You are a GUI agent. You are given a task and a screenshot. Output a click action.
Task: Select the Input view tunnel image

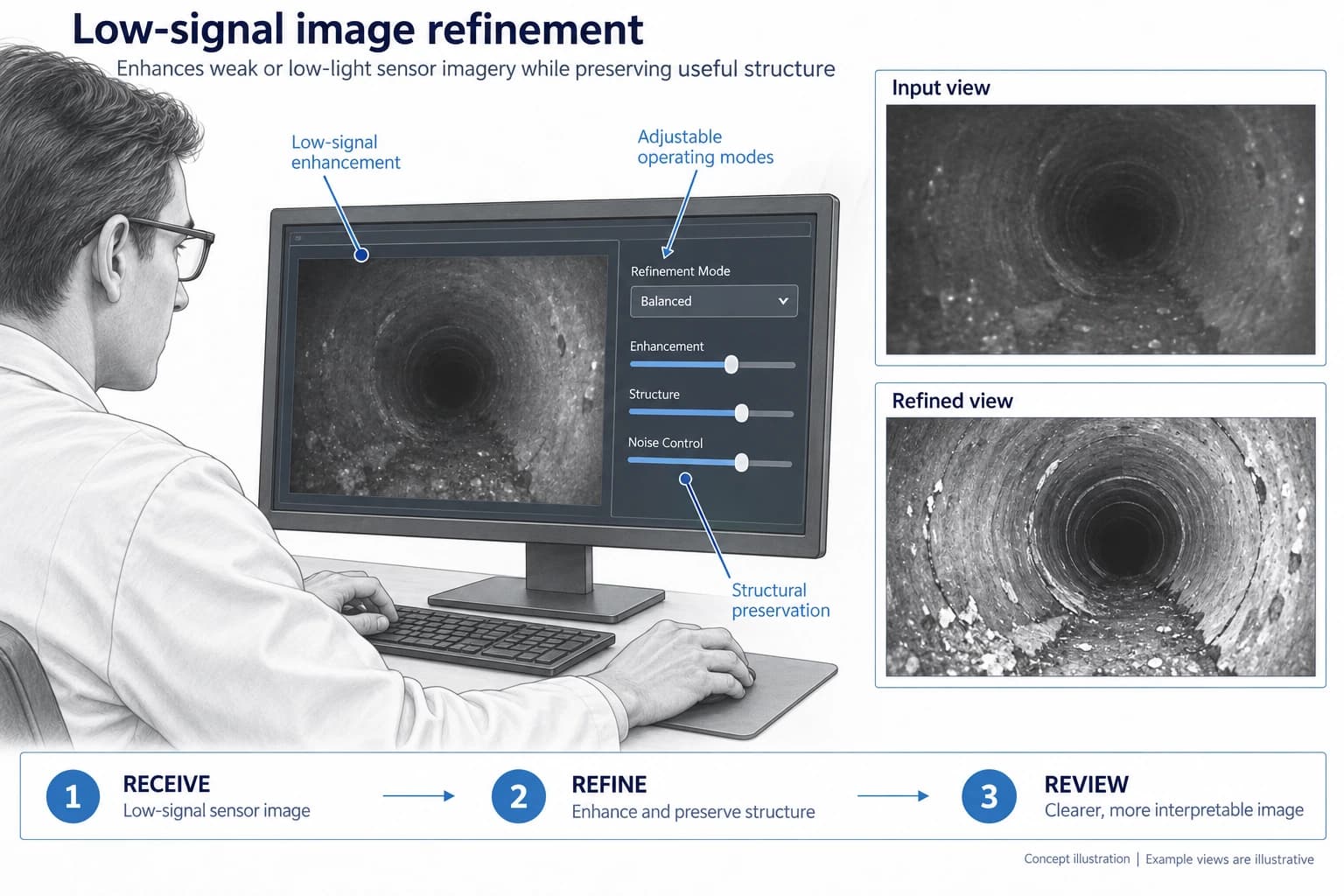[x=1100, y=229]
